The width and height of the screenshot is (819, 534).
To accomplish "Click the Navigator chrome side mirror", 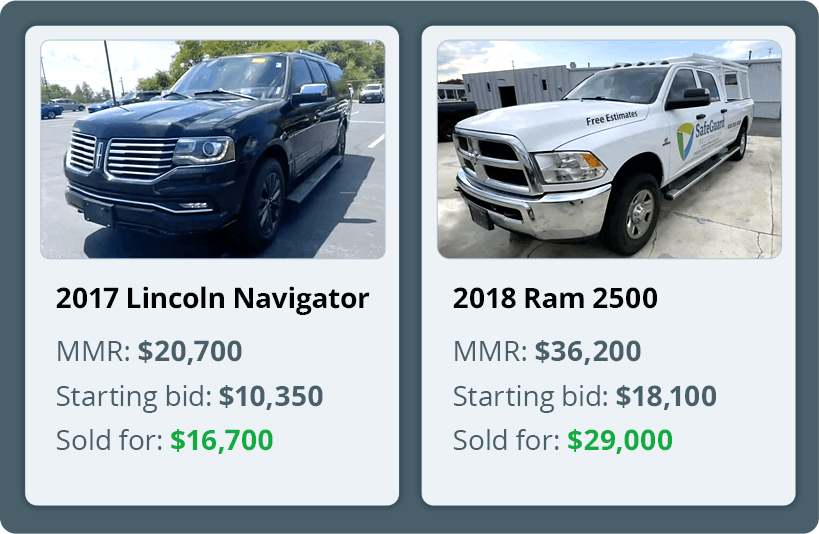I will pos(311,94).
